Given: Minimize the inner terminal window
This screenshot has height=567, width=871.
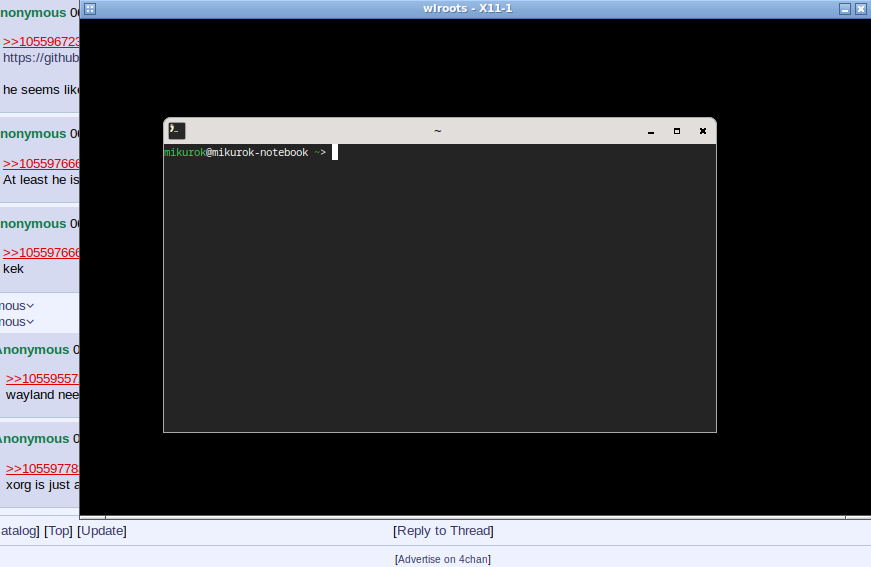Looking at the screenshot, I should click(651, 131).
